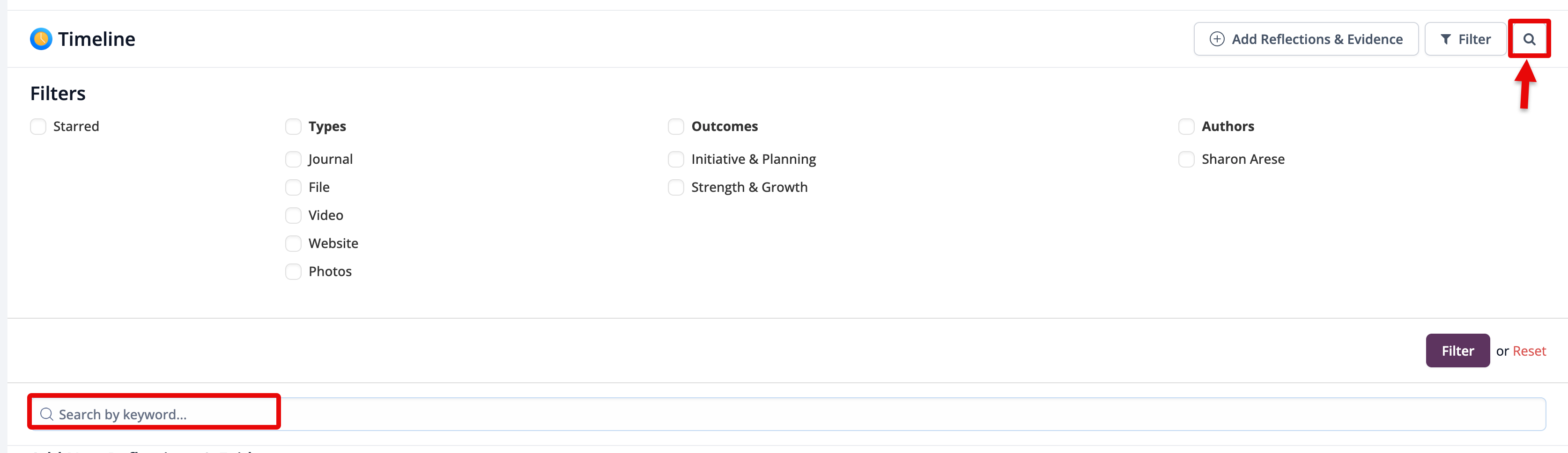Select all Types checkbox
This screenshot has width=1568, height=453.
point(293,126)
